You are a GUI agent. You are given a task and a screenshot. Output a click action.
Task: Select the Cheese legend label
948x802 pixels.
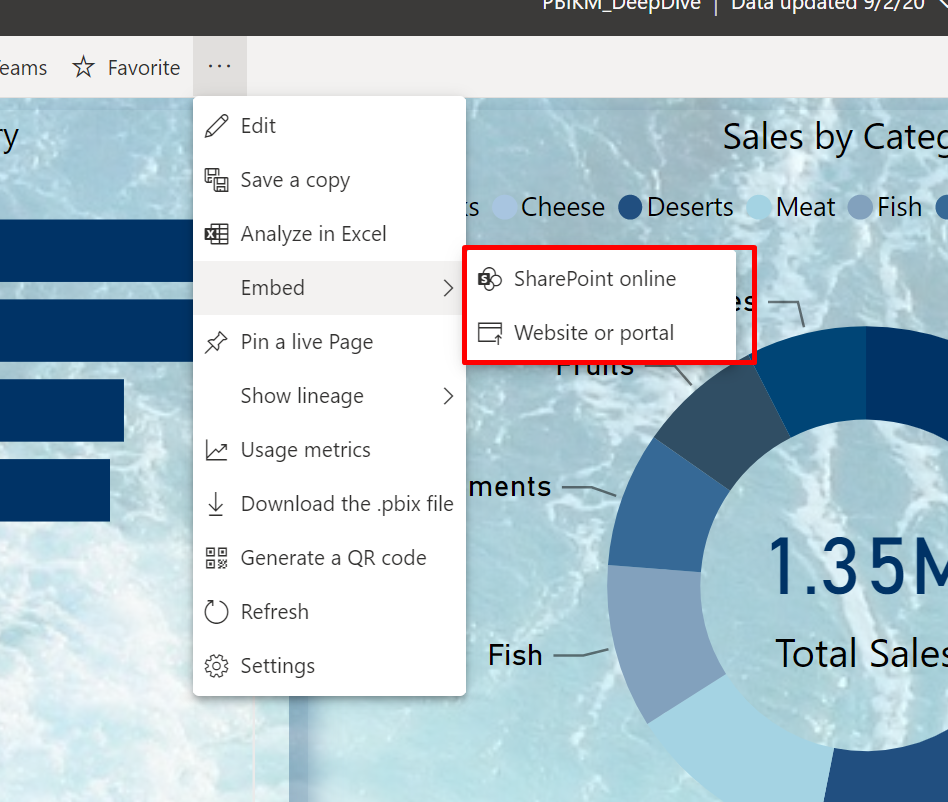pos(563,207)
